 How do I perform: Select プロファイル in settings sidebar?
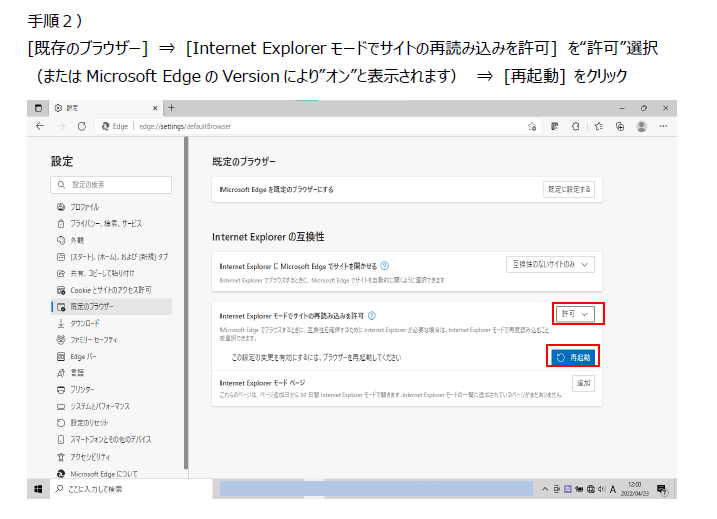tap(85, 206)
